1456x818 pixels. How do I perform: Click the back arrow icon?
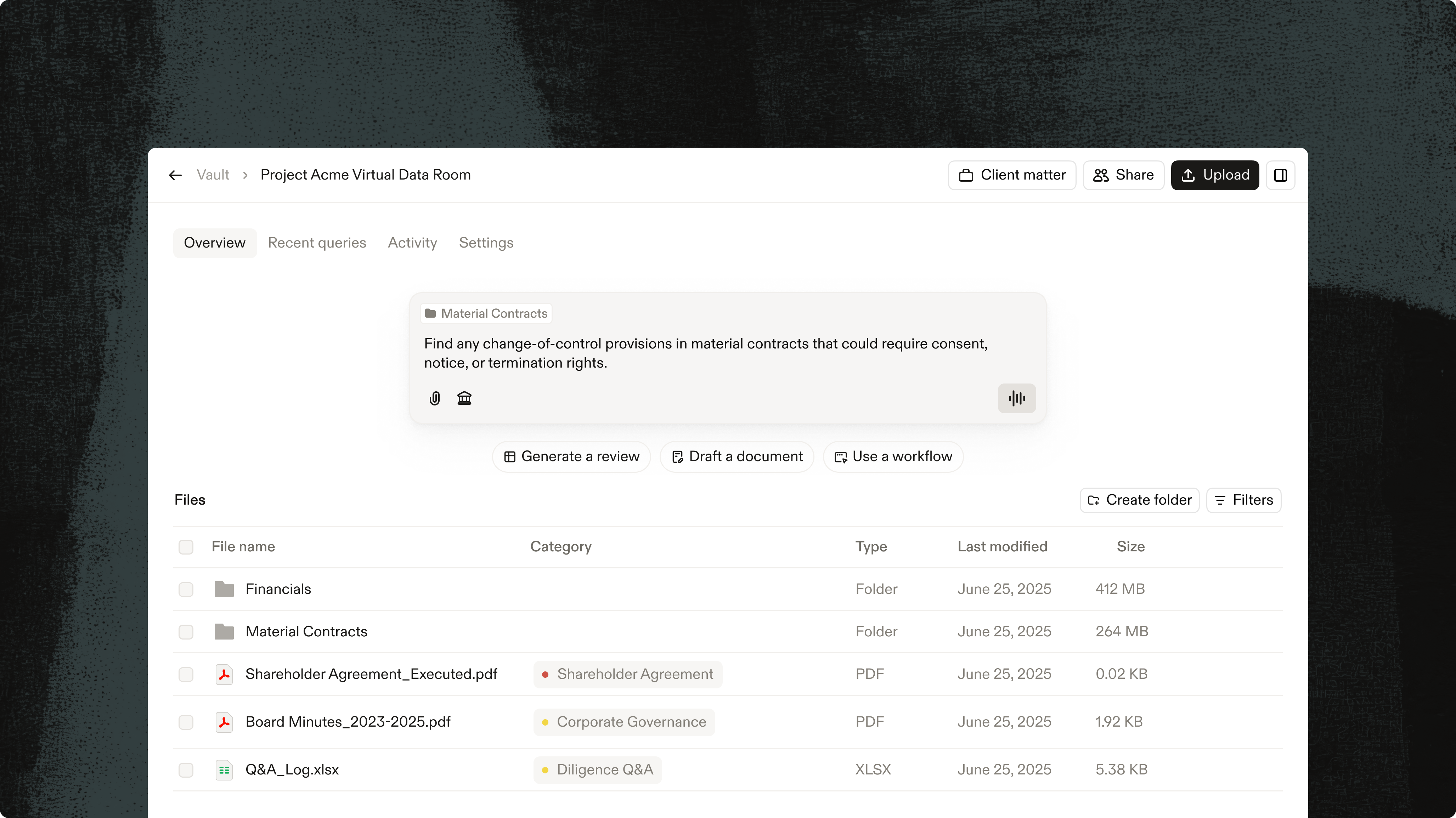coord(175,175)
